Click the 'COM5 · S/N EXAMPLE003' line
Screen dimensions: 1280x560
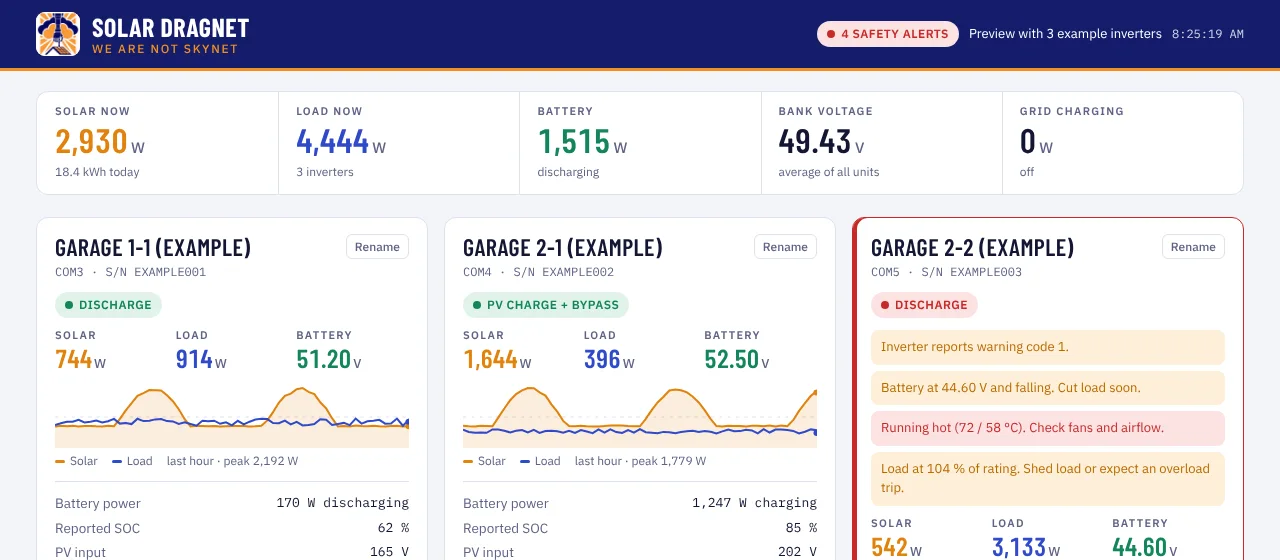pos(946,272)
